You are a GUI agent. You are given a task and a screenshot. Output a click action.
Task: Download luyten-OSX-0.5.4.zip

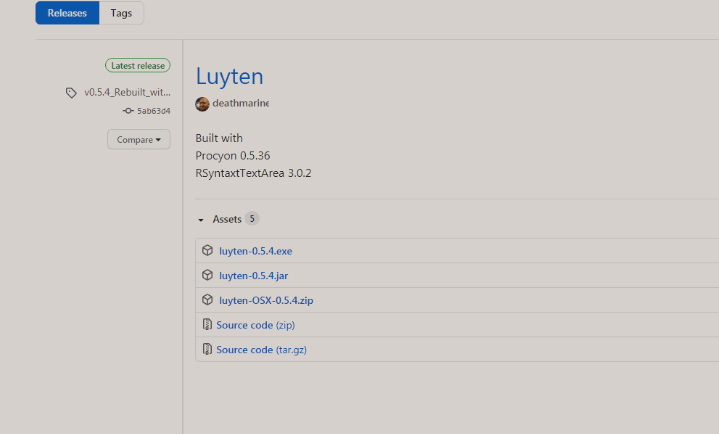pos(266,300)
